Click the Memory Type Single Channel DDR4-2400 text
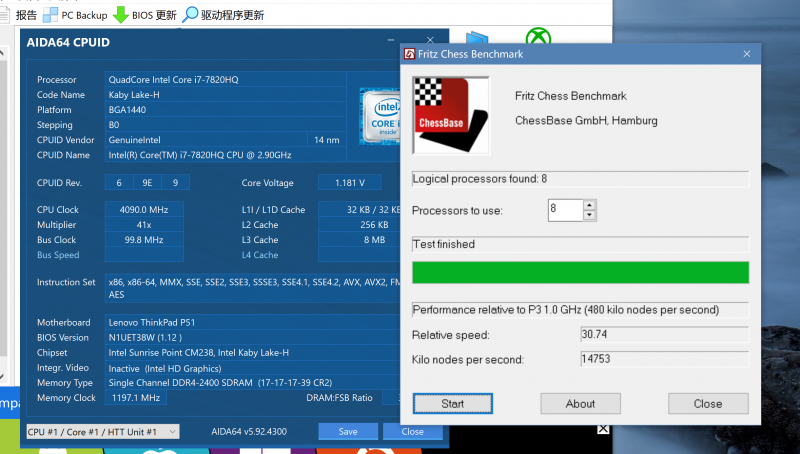The height and width of the screenshot is (454, 800). click(220, 383)
